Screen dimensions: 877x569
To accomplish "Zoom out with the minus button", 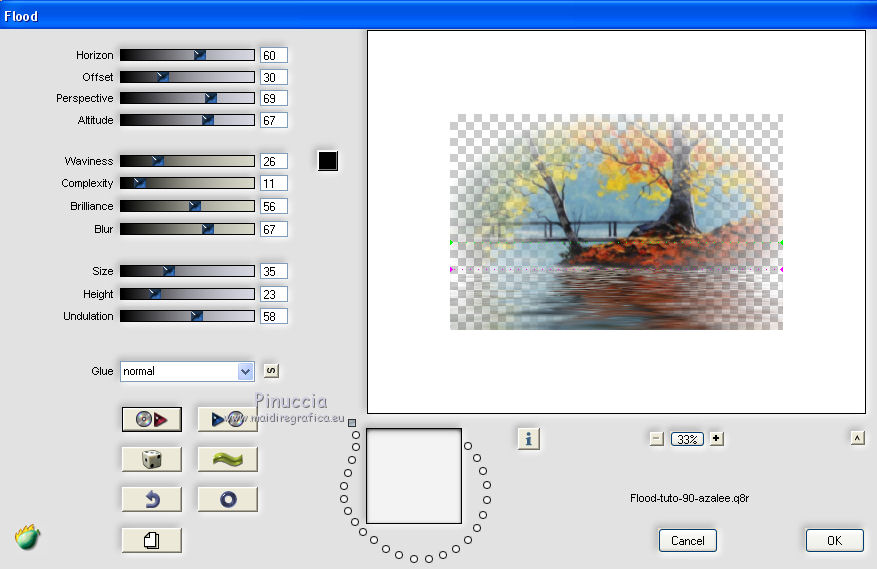I will pos(657,439).
